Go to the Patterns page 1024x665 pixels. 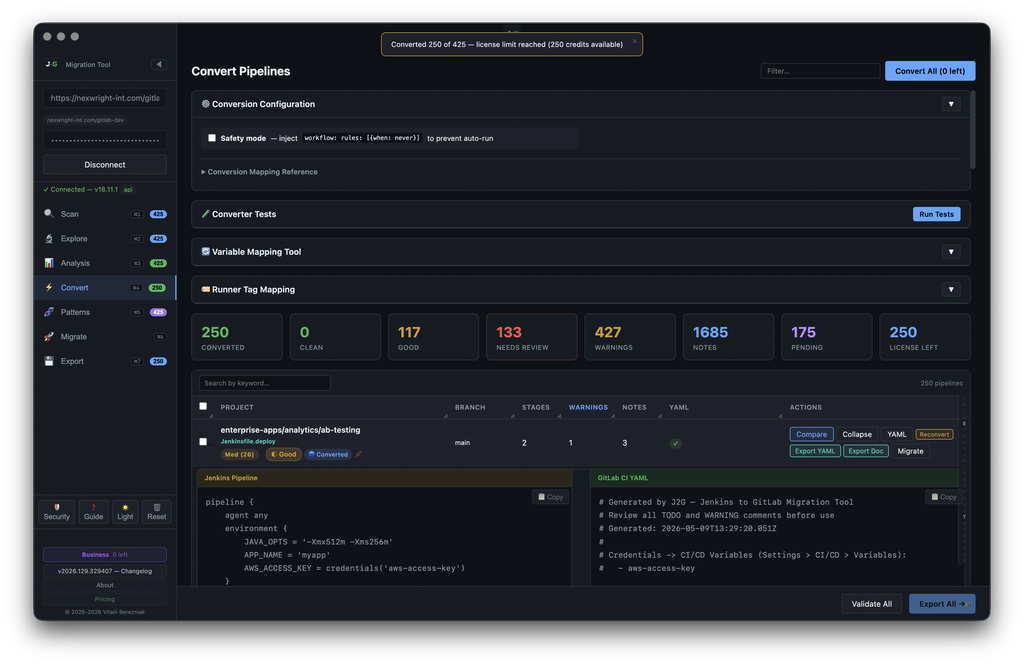tap(105, 312)
